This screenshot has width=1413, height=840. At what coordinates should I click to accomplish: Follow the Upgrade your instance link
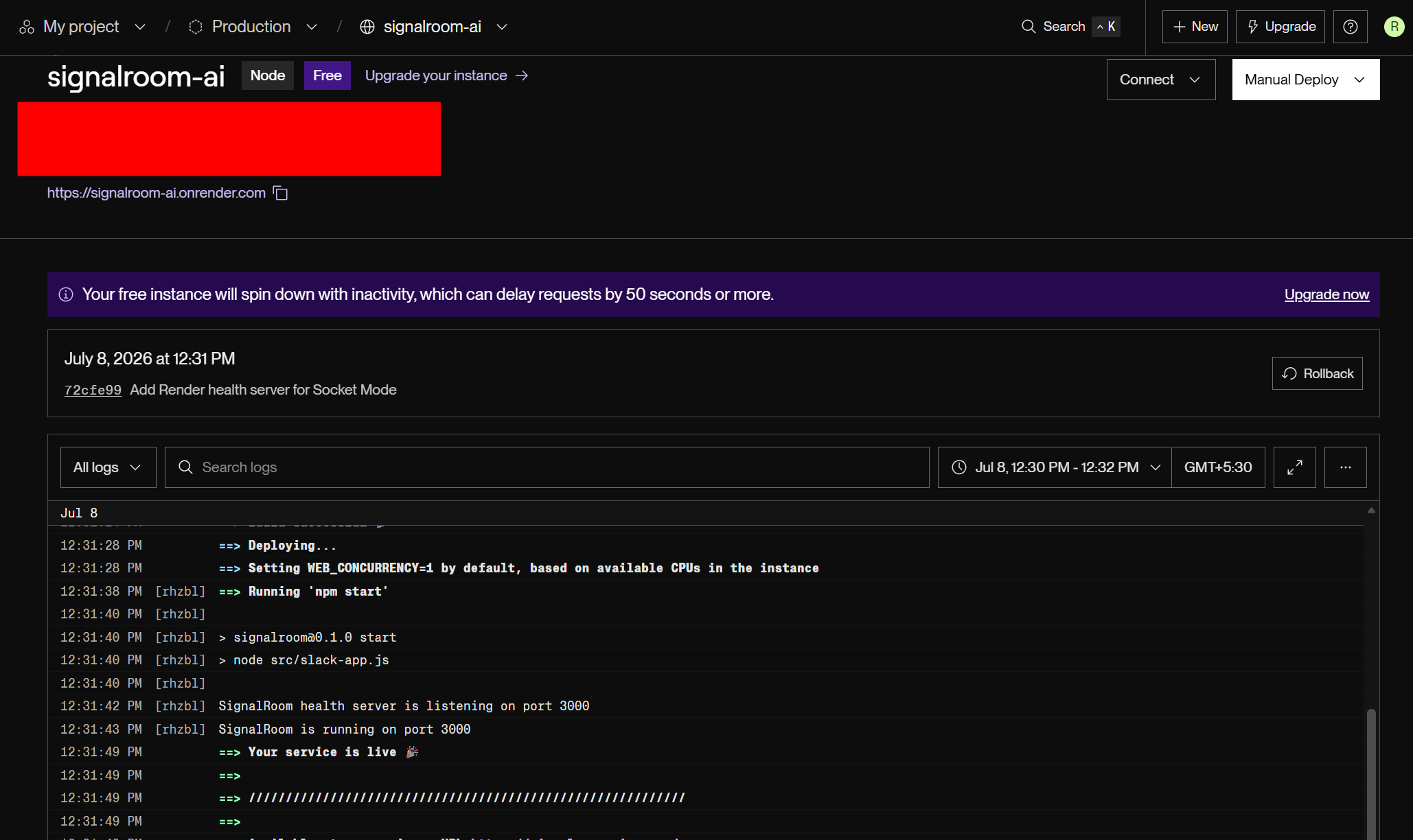pyautogui.click(x=446, y=75)
